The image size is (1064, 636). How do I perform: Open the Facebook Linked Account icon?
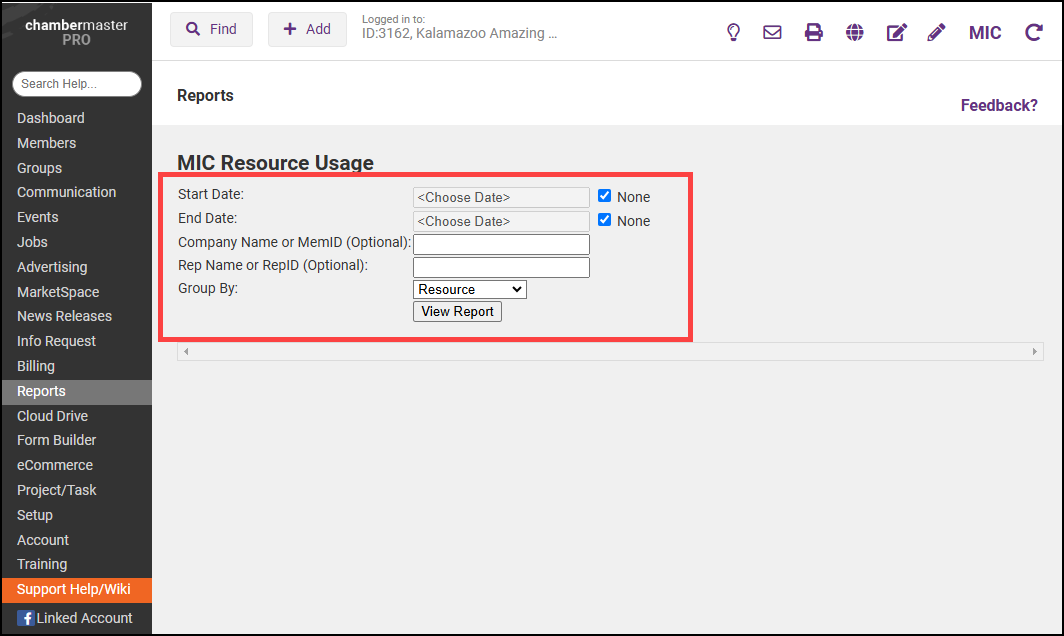tap(26, 618)
